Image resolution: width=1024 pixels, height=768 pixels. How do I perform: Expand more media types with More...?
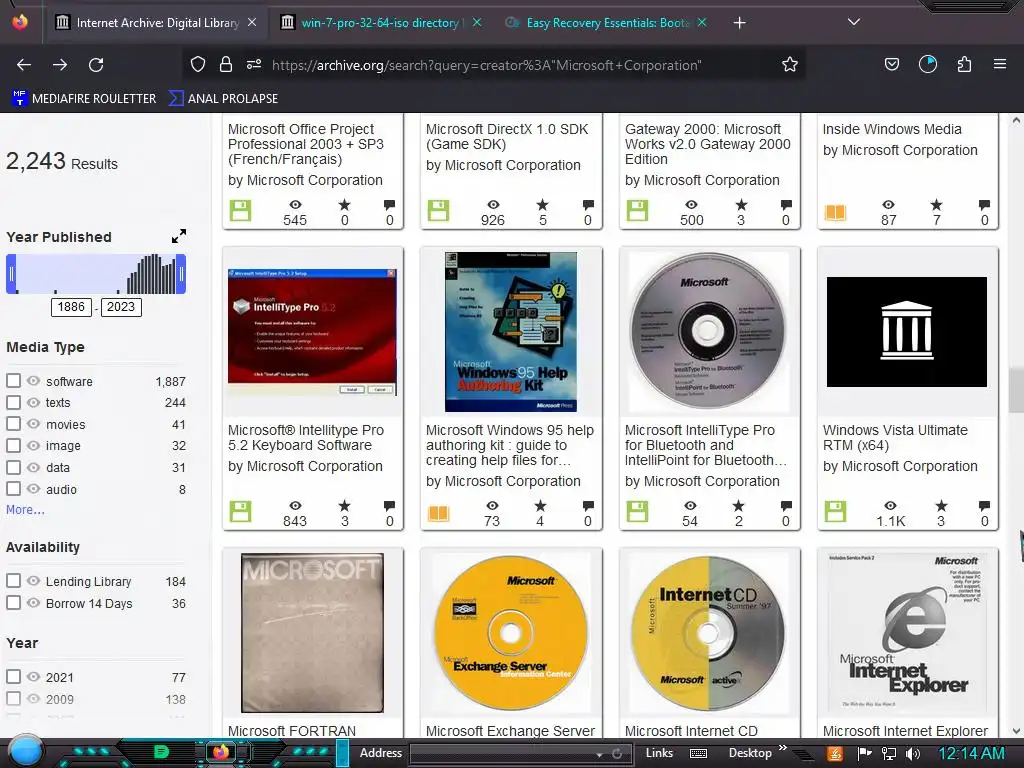(25, 510)
